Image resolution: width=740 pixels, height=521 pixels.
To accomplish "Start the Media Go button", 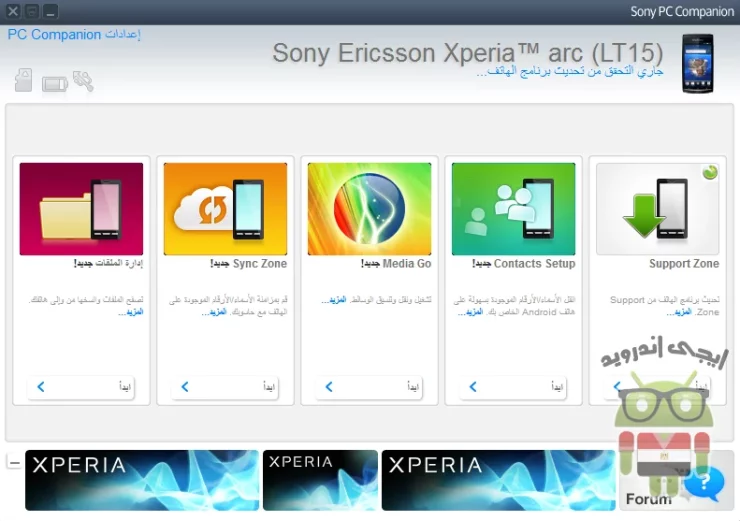I will click(369, 387).
